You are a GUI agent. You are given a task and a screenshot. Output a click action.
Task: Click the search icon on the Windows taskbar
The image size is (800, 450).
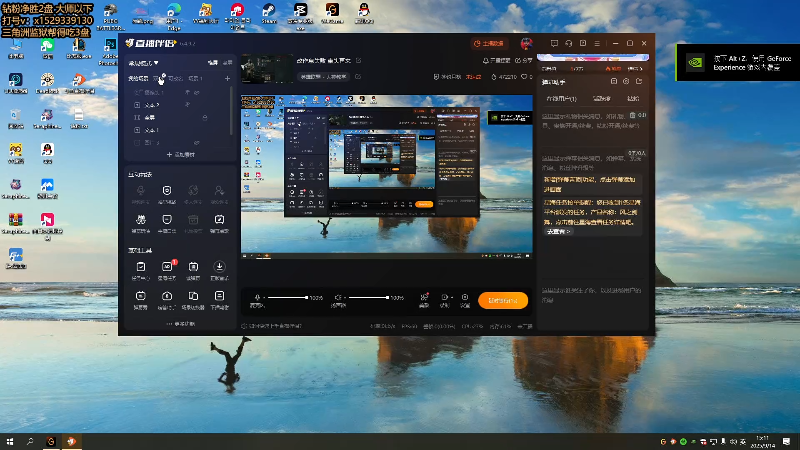click(x=30, y=441)
